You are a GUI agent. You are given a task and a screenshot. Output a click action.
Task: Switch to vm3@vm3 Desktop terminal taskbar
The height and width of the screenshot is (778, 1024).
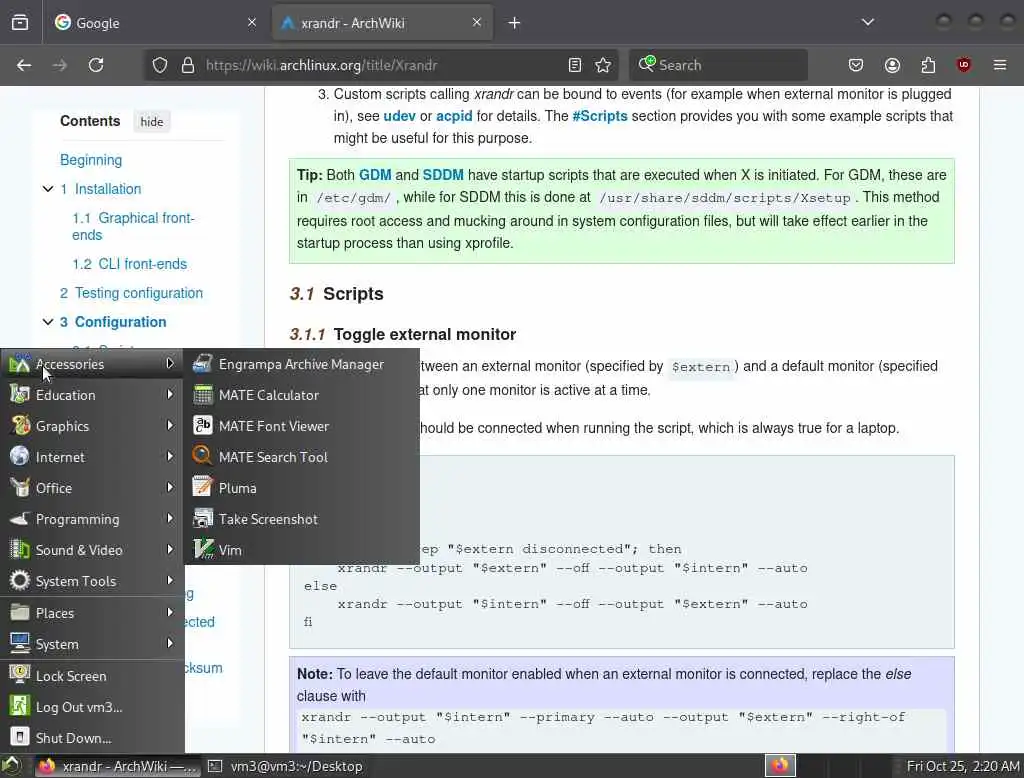pos(286,766)
